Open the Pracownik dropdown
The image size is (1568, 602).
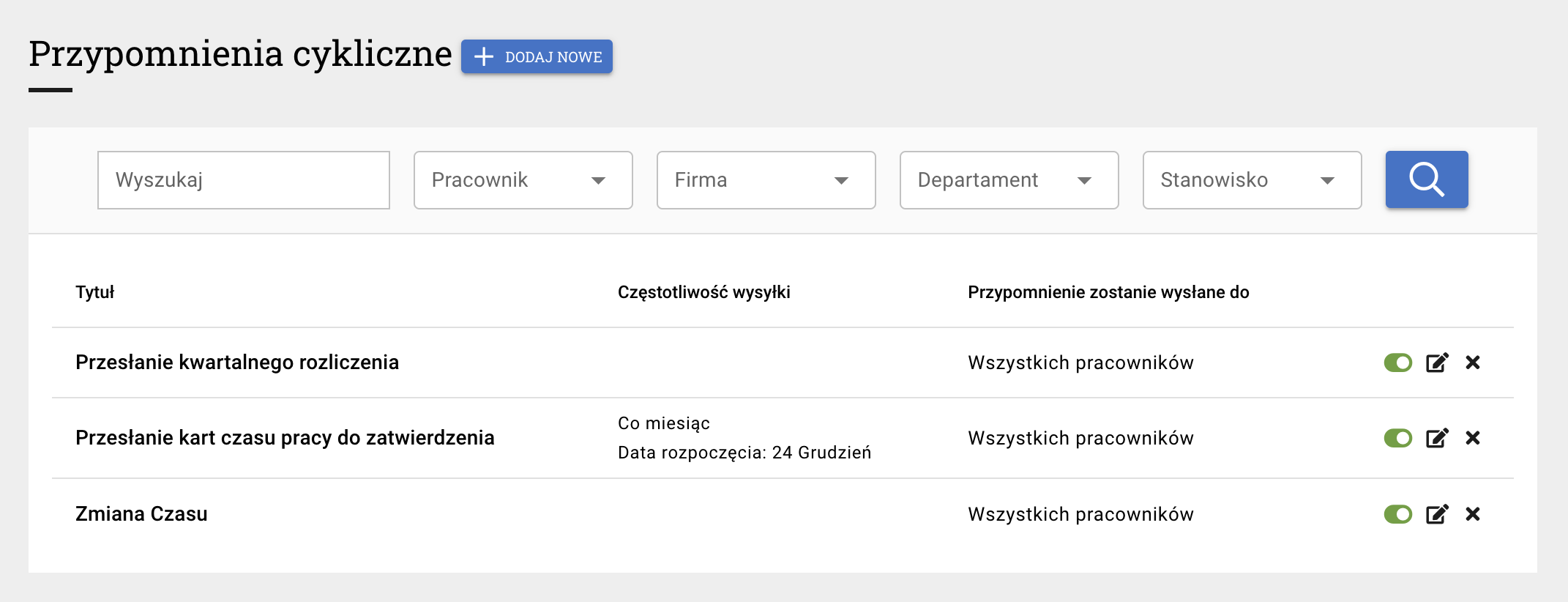[523, 180]
